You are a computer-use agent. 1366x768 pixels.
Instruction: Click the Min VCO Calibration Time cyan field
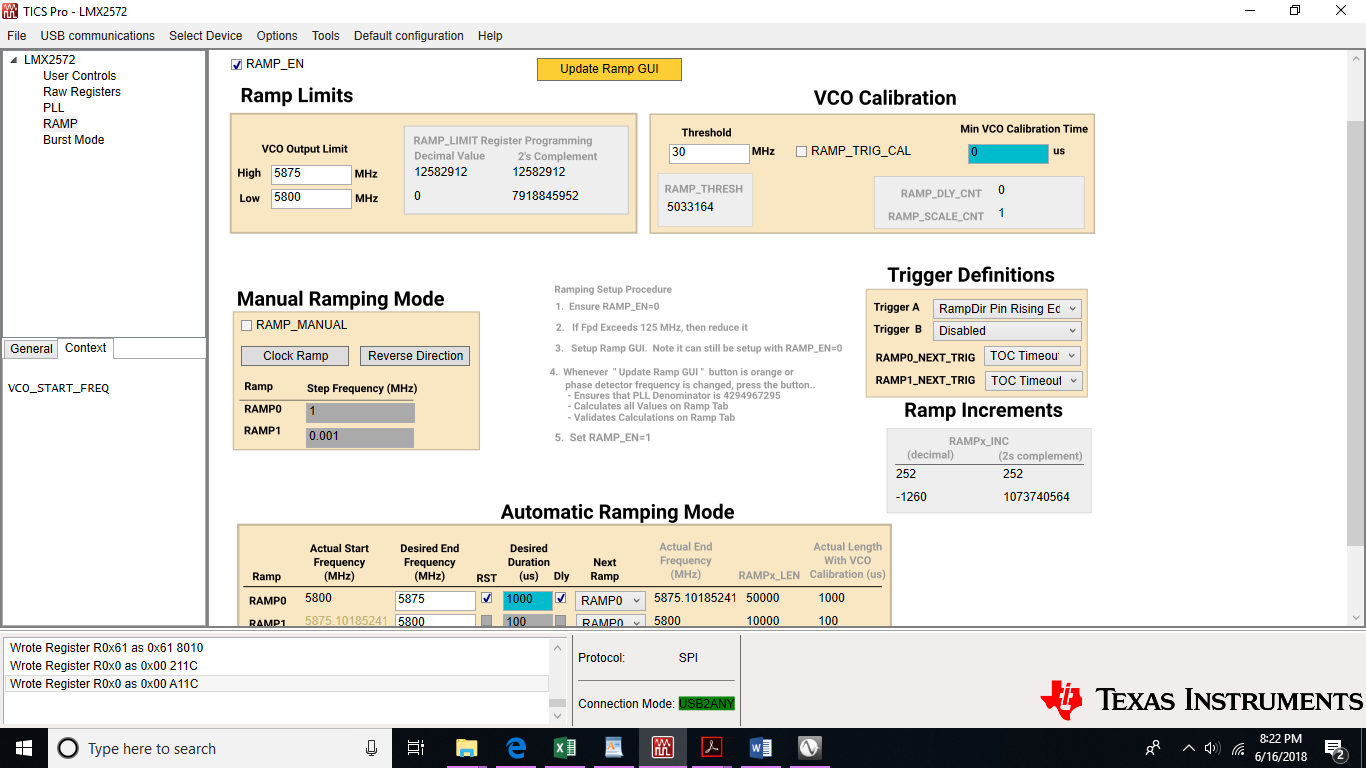(x=1008, y=153)
